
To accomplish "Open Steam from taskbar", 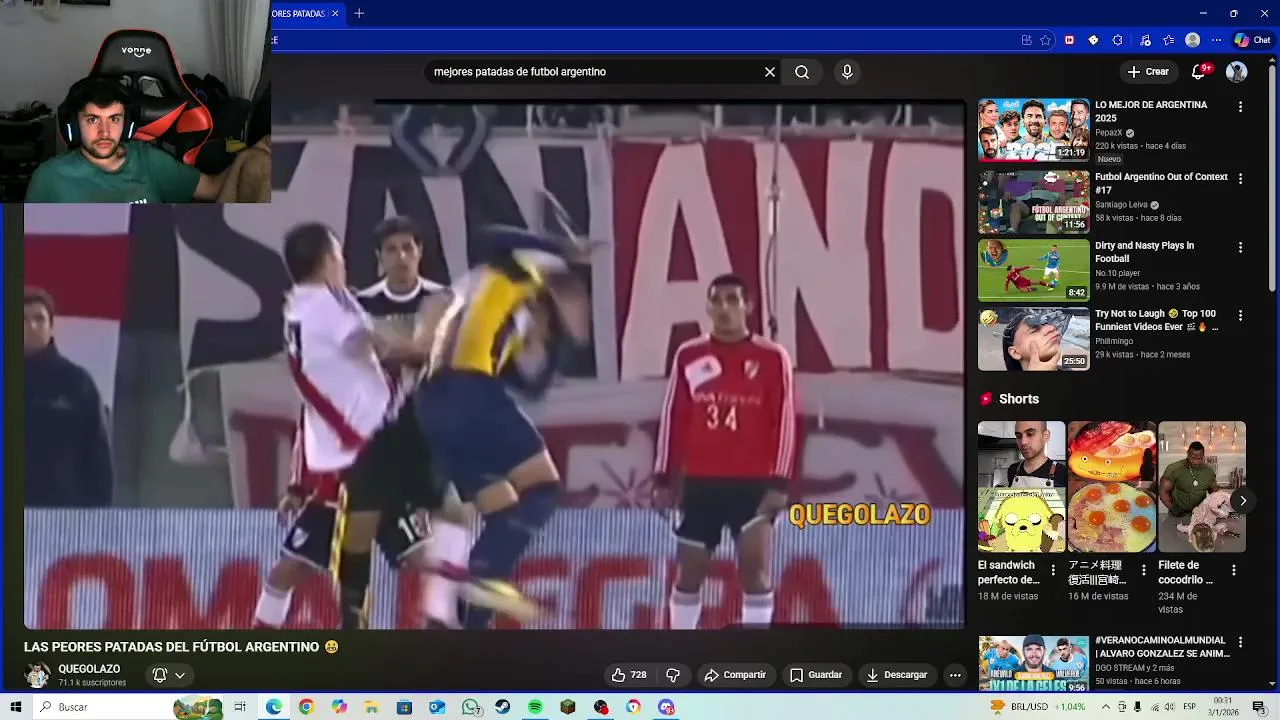I will 503,707.
